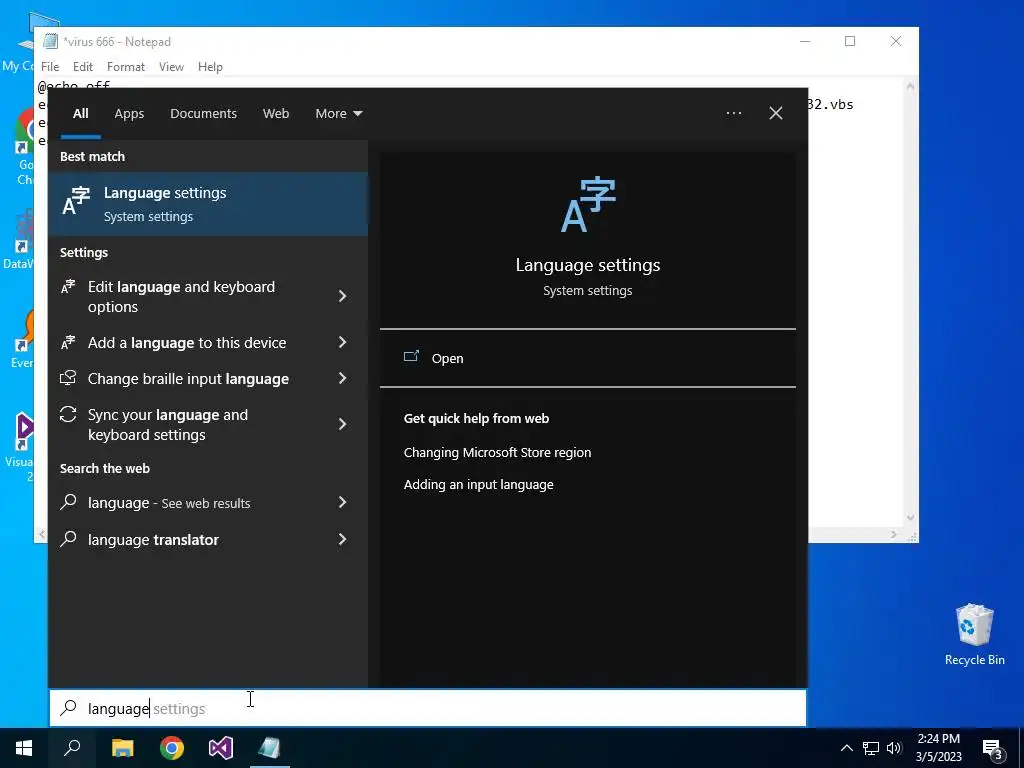The height and width of the screenshot is (768, 1024).
Task: Close the search panel with X
Action: 776,113
